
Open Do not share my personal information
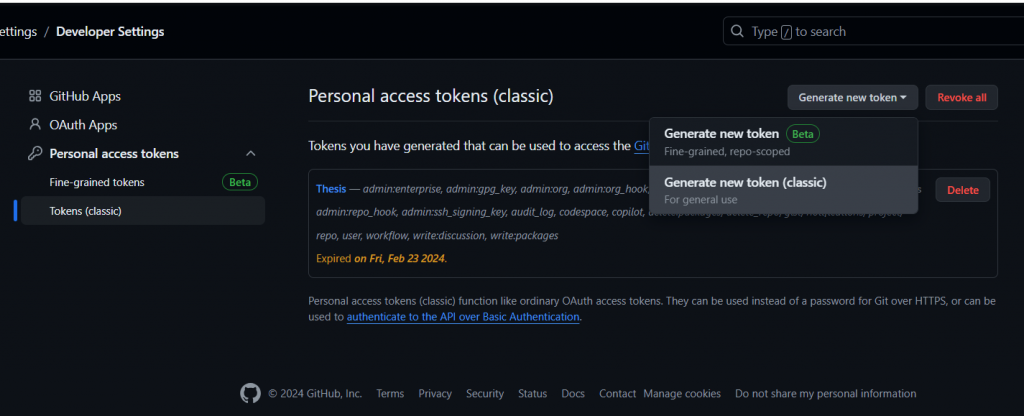click(x=825, y=394)
